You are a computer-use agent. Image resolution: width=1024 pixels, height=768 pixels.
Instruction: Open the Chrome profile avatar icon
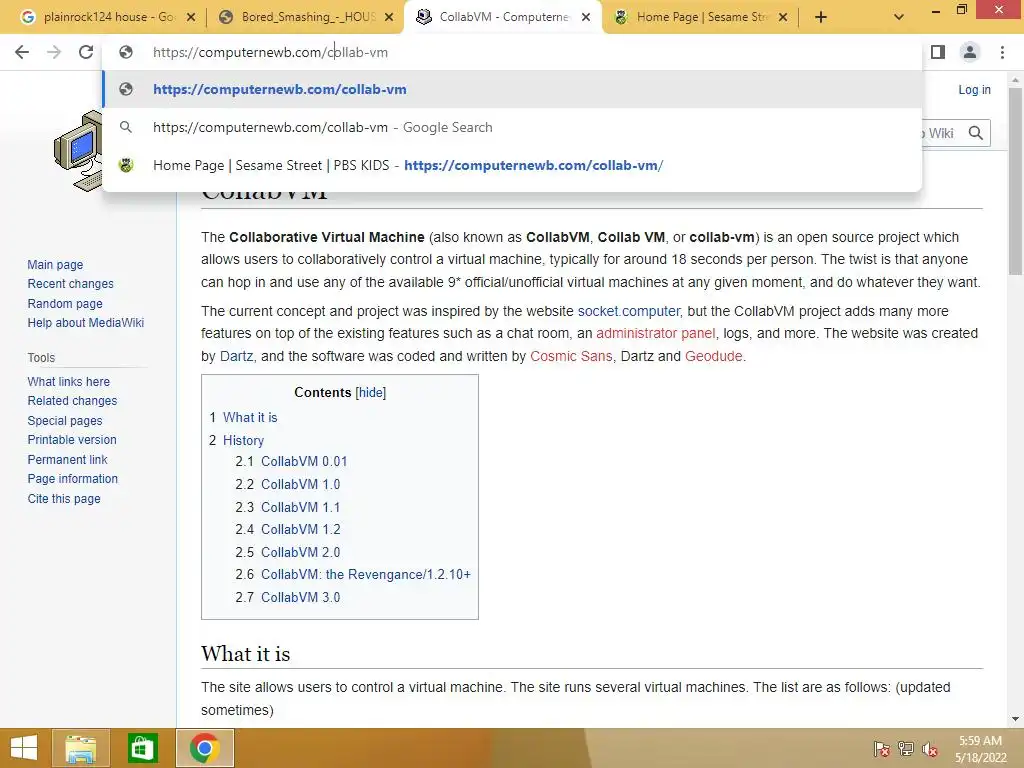tap(970, 52)
